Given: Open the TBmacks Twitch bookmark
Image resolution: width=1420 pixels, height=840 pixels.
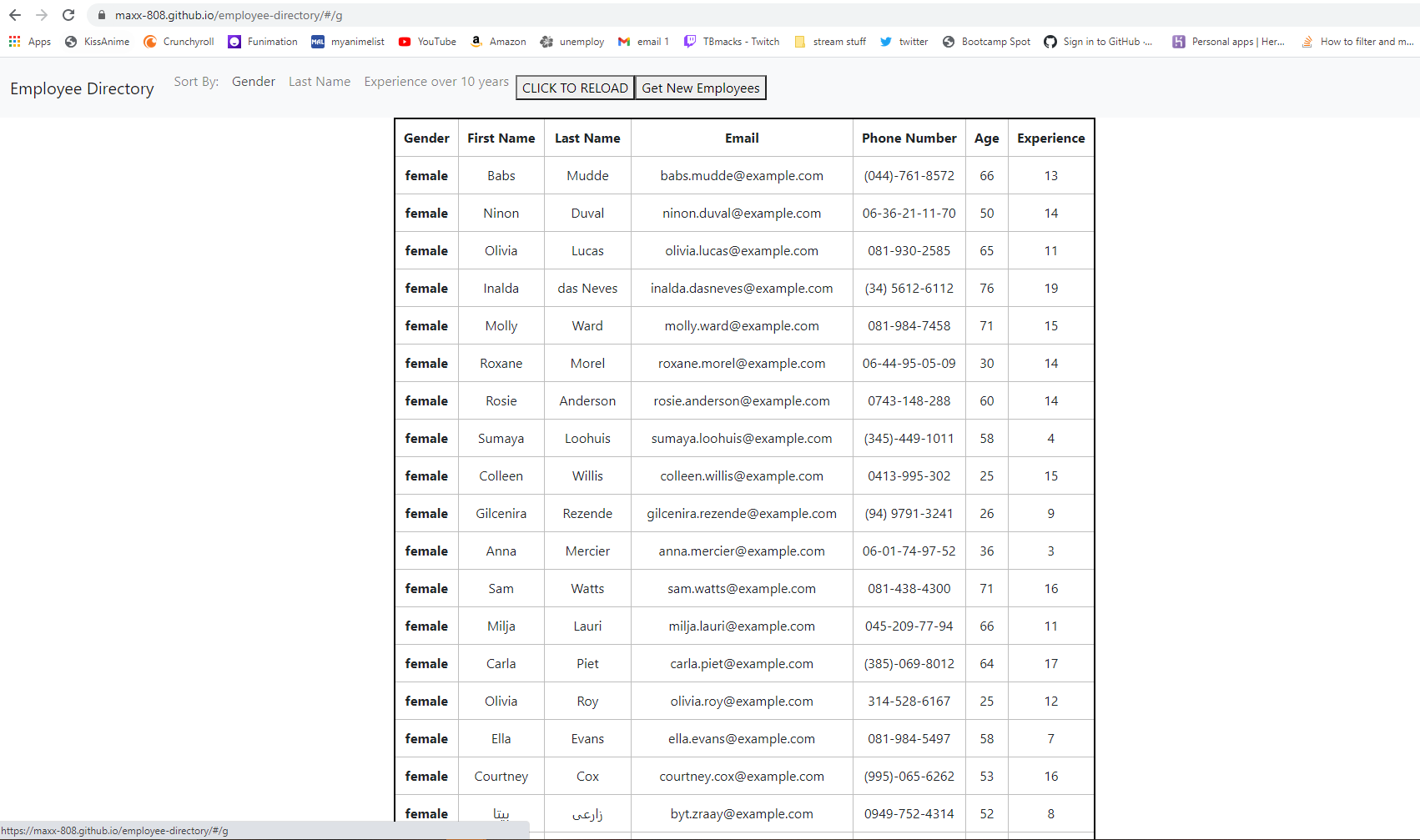Looking at the screenshot, I should (731, 42).
